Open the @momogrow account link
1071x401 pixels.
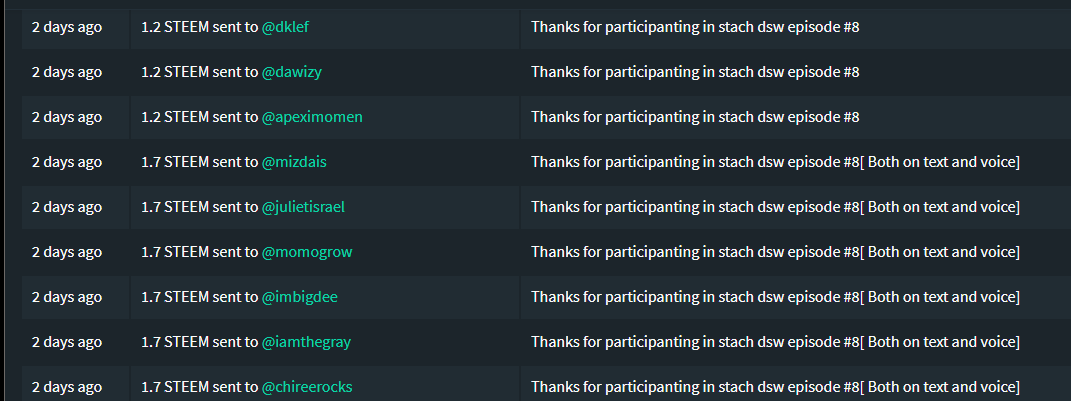(x=307, y=252)
